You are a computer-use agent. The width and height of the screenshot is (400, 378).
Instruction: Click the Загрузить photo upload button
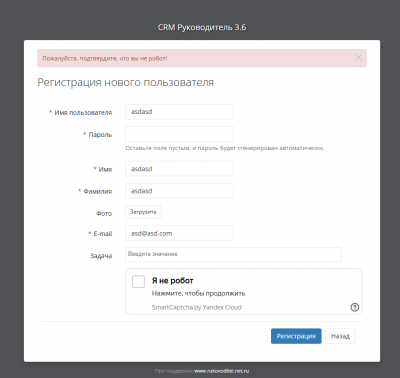tap(143, 212)
